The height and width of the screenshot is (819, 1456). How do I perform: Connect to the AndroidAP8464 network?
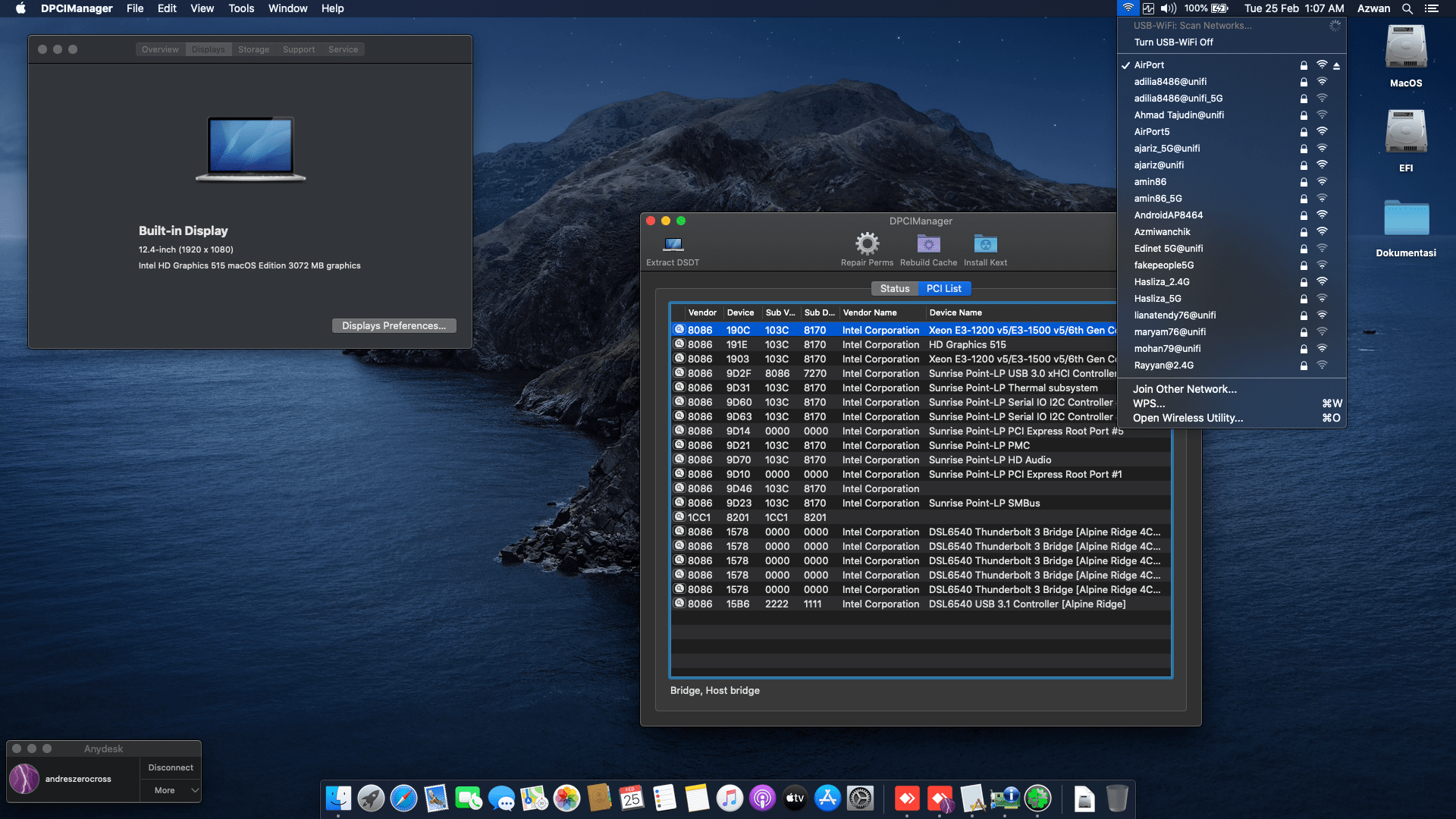click(1232, 215)
